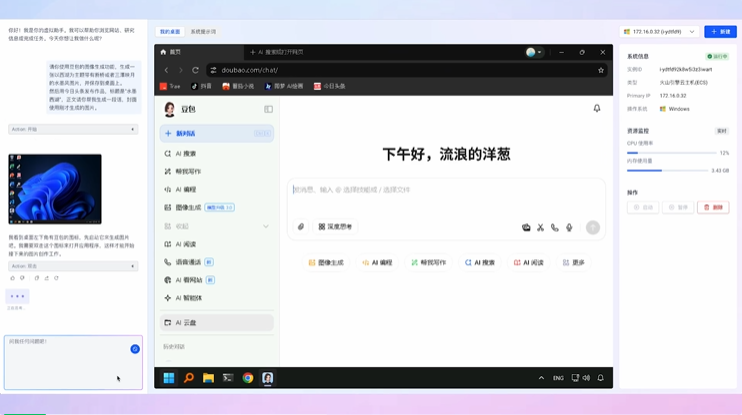Viewport: 742px width, 415px height.
Task: Click the phone call icon in input box
Action: tap(555, 228)
